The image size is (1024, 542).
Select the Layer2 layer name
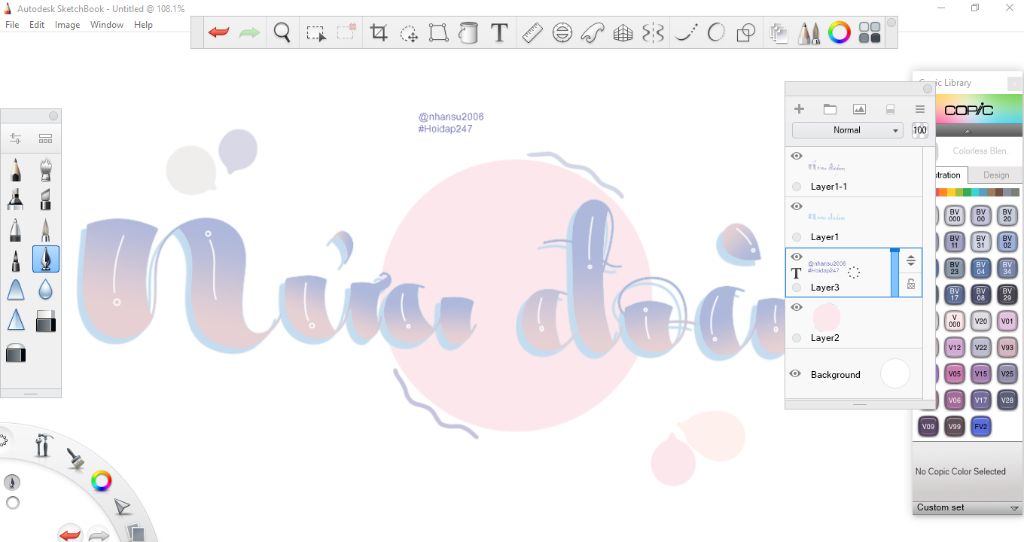825,338
